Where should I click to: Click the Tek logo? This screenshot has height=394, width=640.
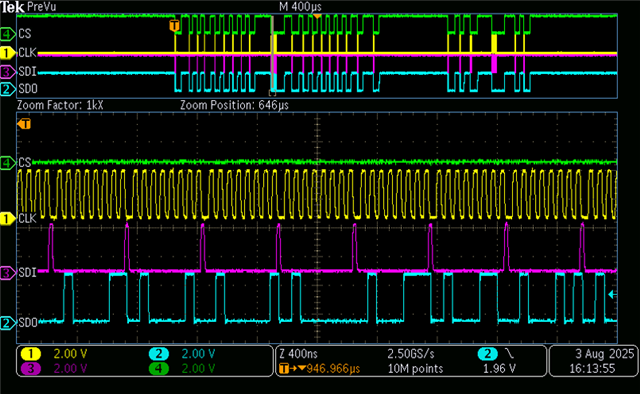(12, 7)
